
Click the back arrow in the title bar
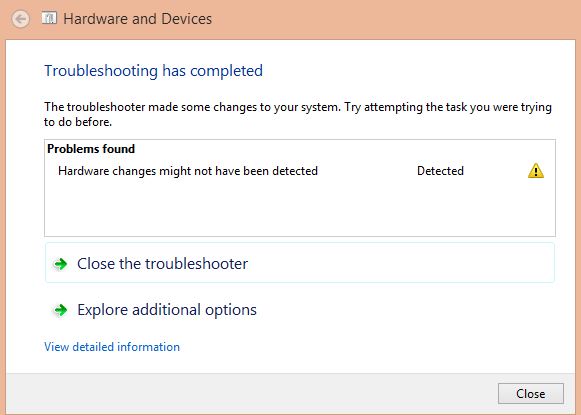click(20, 19)
